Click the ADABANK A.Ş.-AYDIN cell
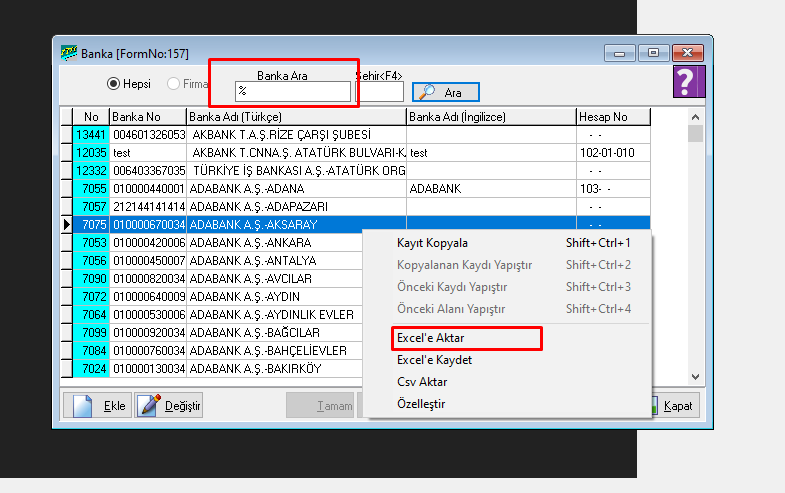The width and height of the screenshot is (785, 493). click(x=274, y=297)
